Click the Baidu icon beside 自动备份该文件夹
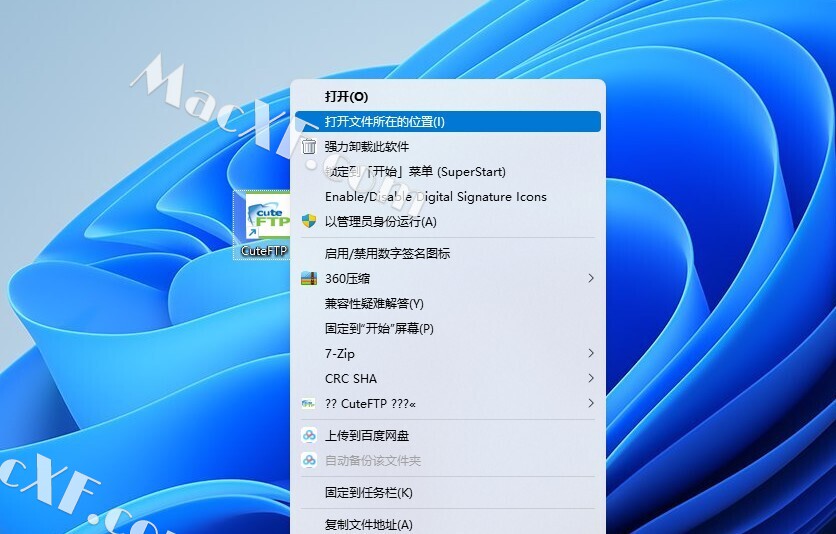836x534 pixels. click(309, 460)
